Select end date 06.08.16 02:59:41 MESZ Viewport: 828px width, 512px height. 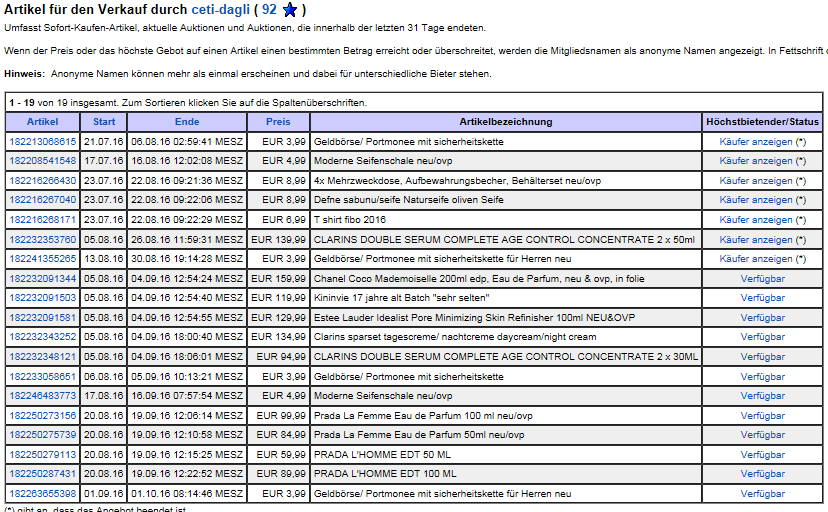[x=187, y=141]
